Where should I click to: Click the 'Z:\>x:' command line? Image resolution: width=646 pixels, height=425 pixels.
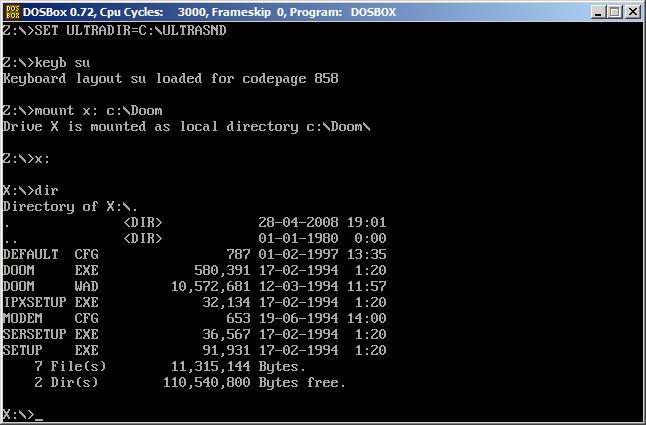coord(26,159)
